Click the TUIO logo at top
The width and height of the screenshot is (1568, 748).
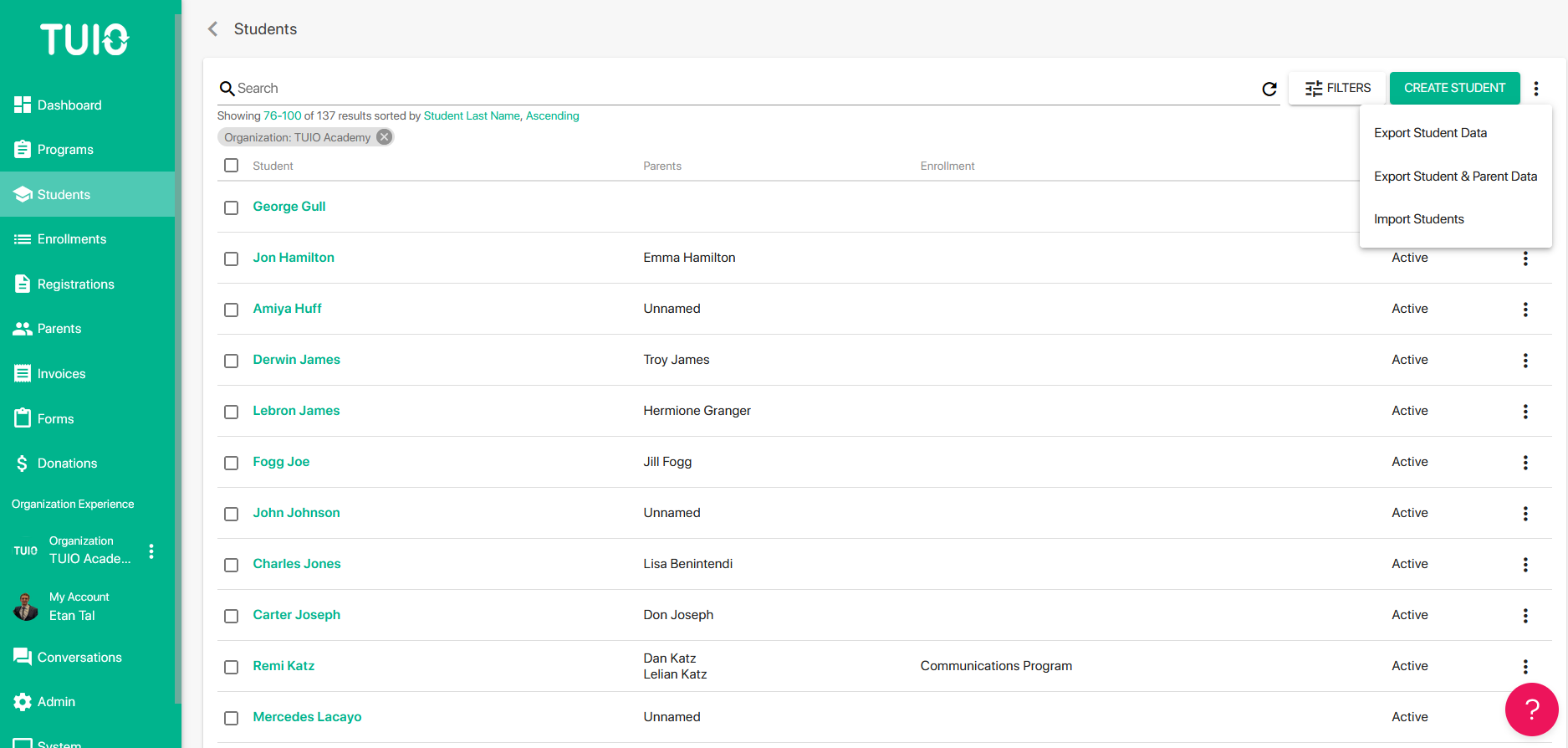pyautogui.click(x=84, y=39)
